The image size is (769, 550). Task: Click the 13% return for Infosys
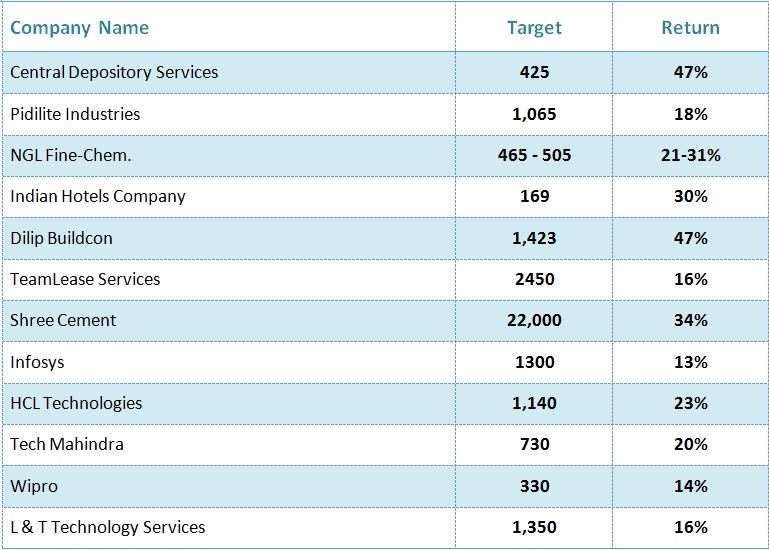tap(691, 362)
